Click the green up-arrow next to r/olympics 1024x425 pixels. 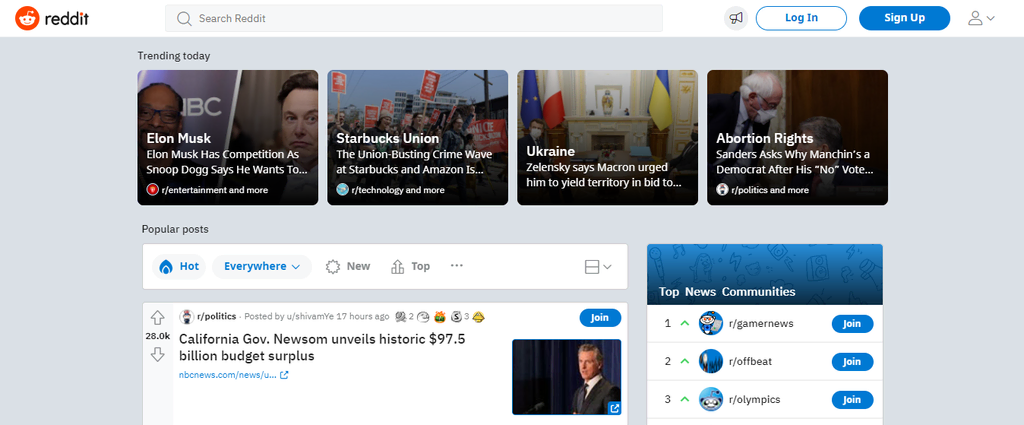tap(685, 399)
